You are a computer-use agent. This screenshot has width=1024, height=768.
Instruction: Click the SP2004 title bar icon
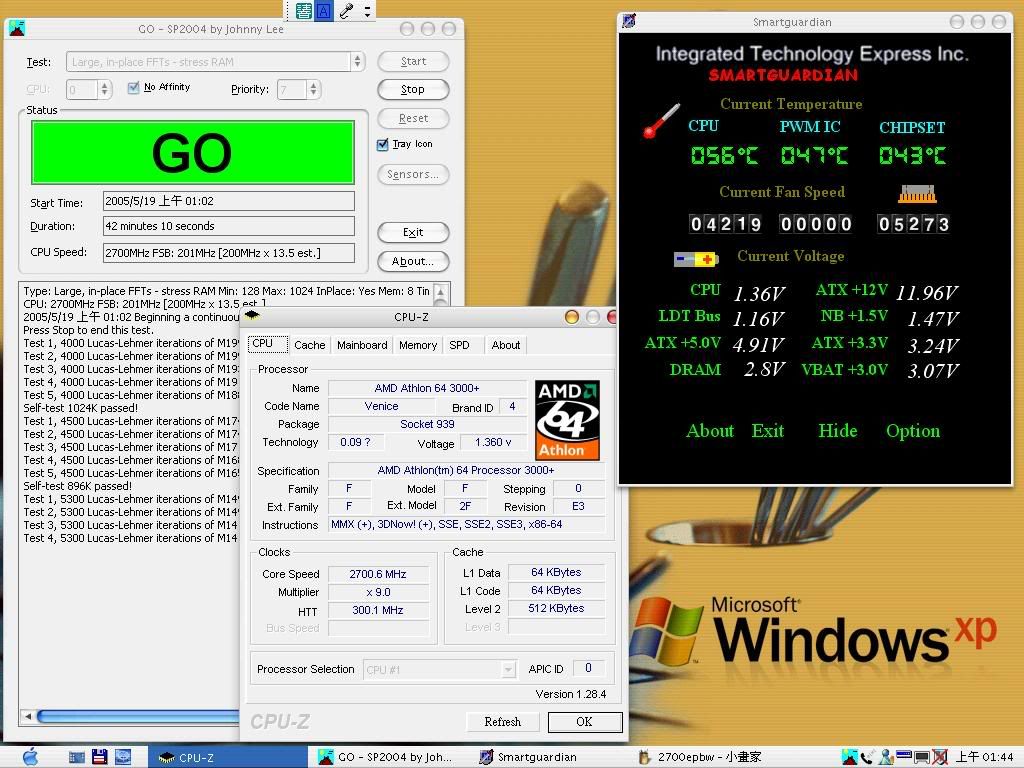17,28
